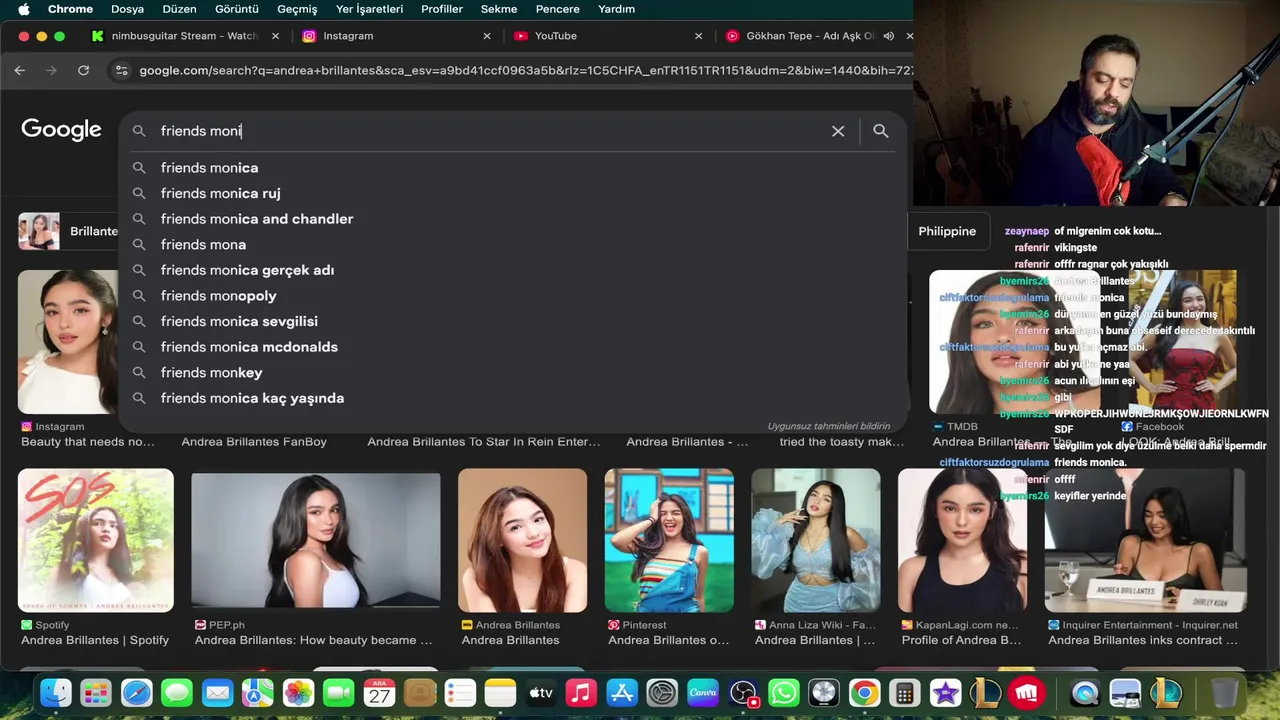The height and width of the screenshot is (720, 1280).
Task: Select suggestion "friends mona"
Action: click(x=513, y=244)
